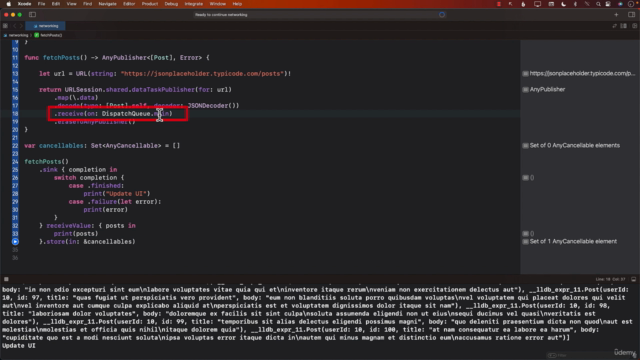Open the Xcode application menu

24,4
